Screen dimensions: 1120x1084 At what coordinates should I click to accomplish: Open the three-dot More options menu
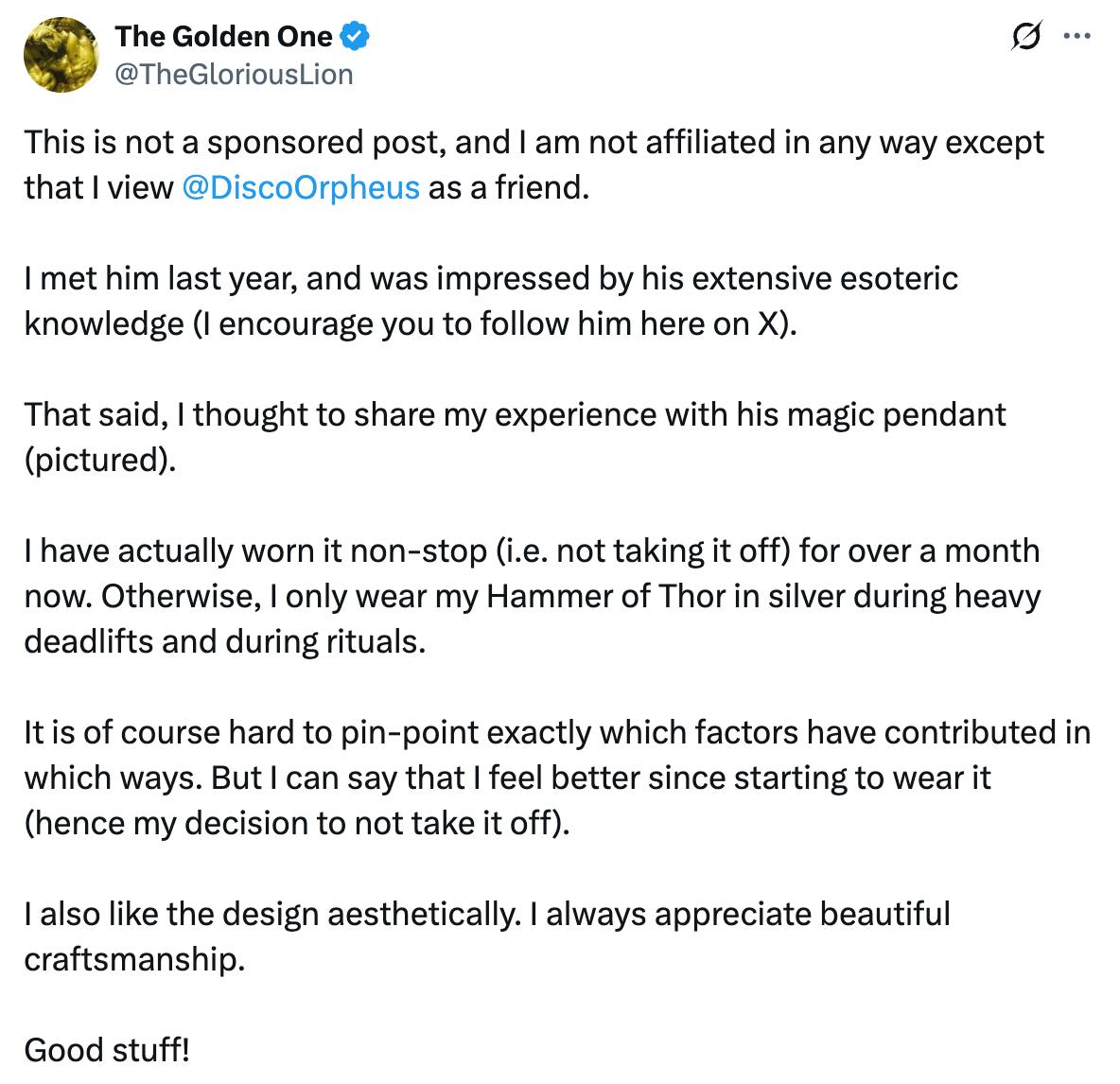coord(1077,37)
